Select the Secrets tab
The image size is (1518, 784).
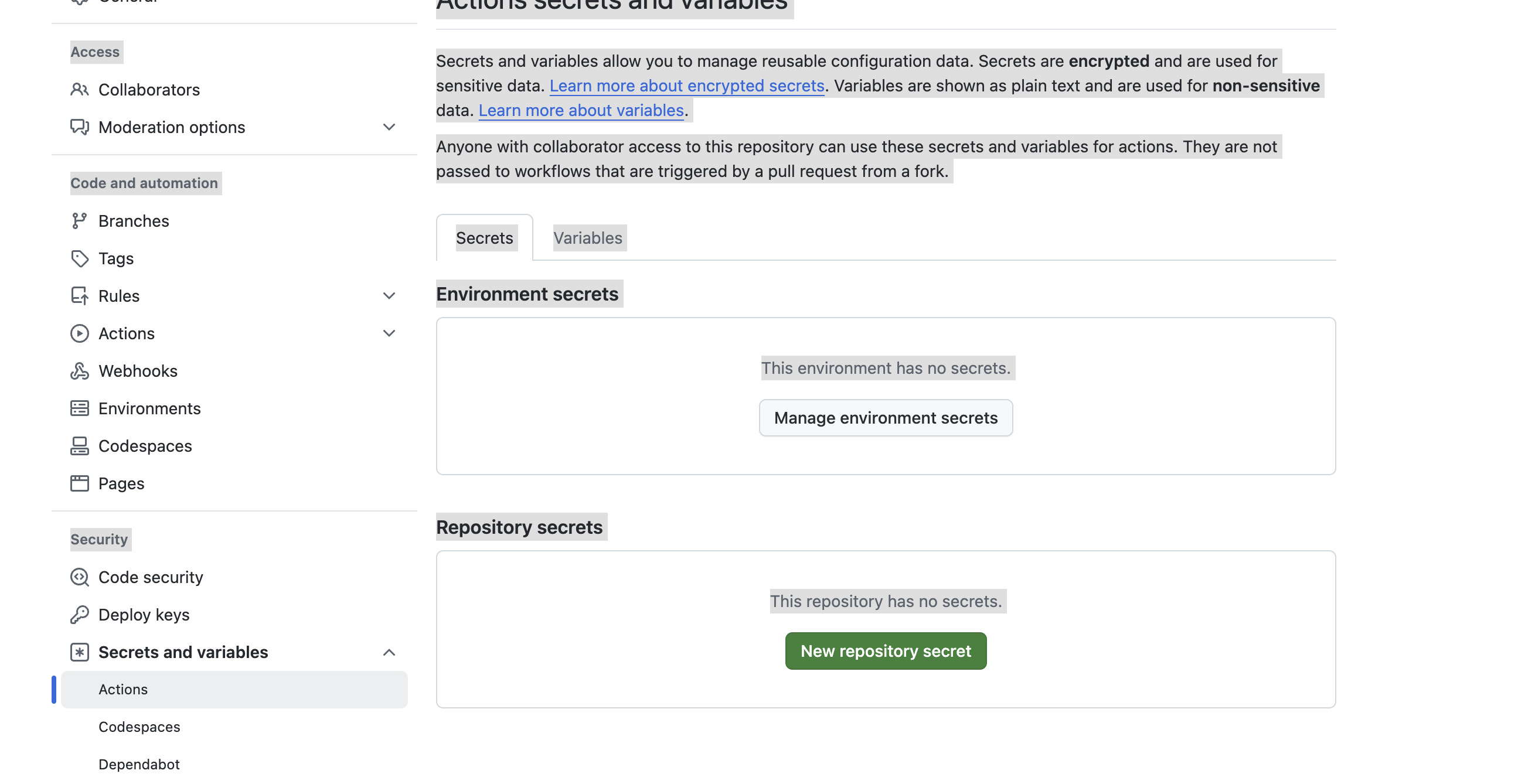[484, 238]
